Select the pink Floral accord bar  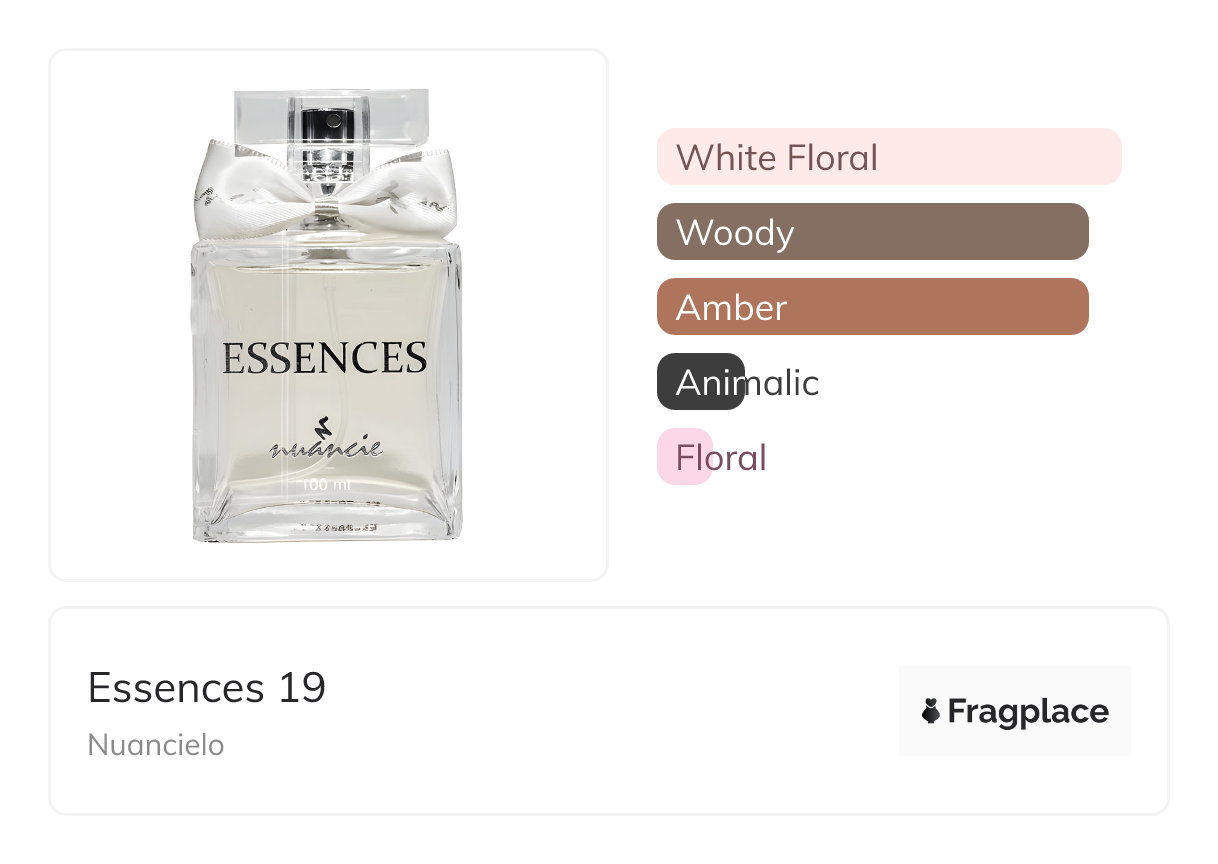coord(684,457)
